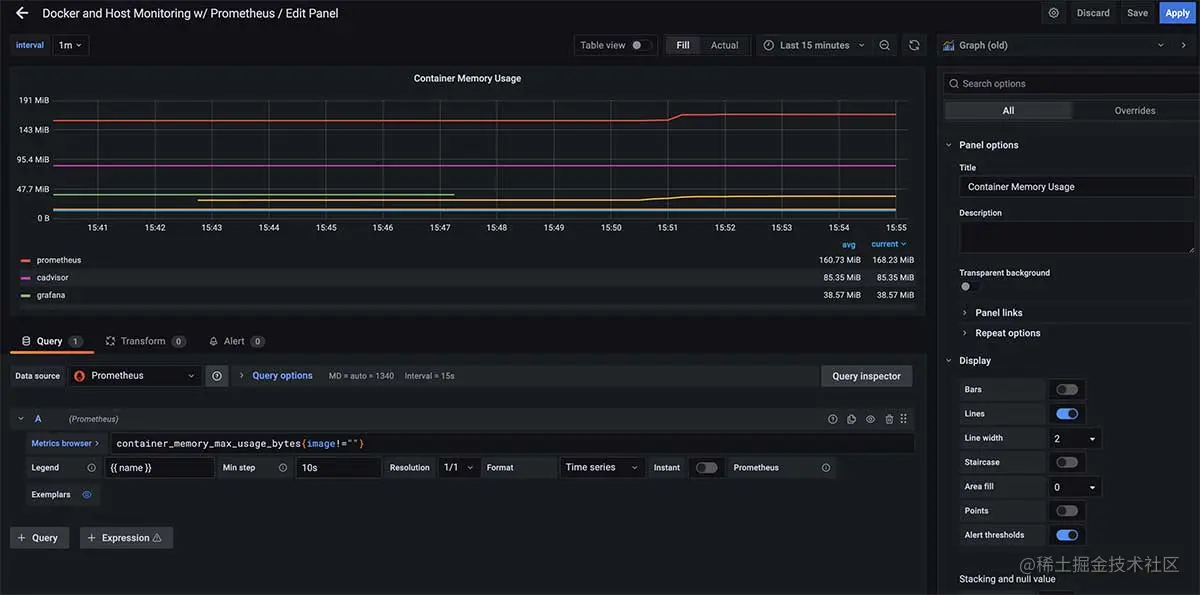This screenshot has width=1200, height=595.
Task: Click the Legend info icon
Action: click(x=92, y=467)
